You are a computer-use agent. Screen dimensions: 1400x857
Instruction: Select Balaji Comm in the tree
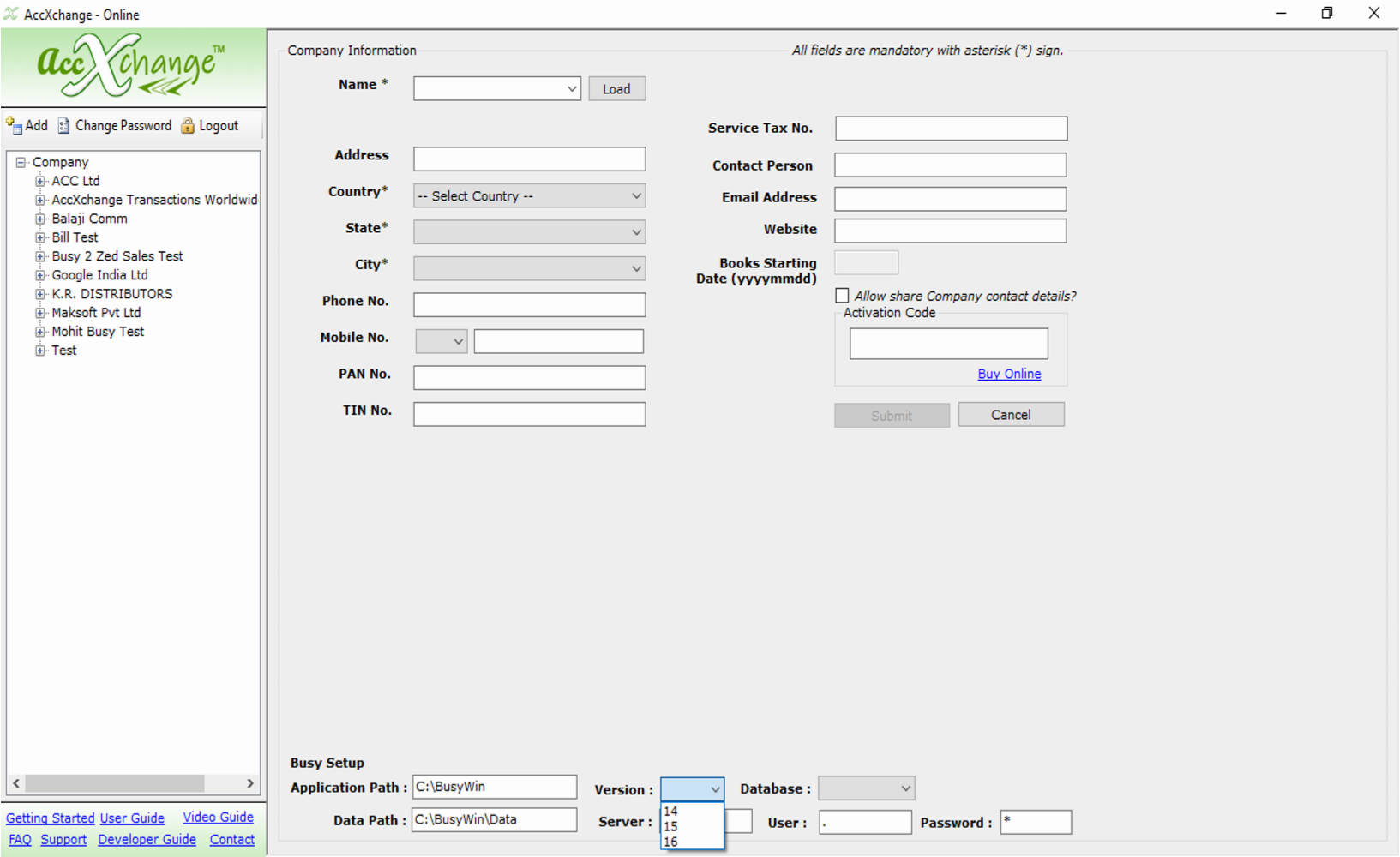point(89,219)
